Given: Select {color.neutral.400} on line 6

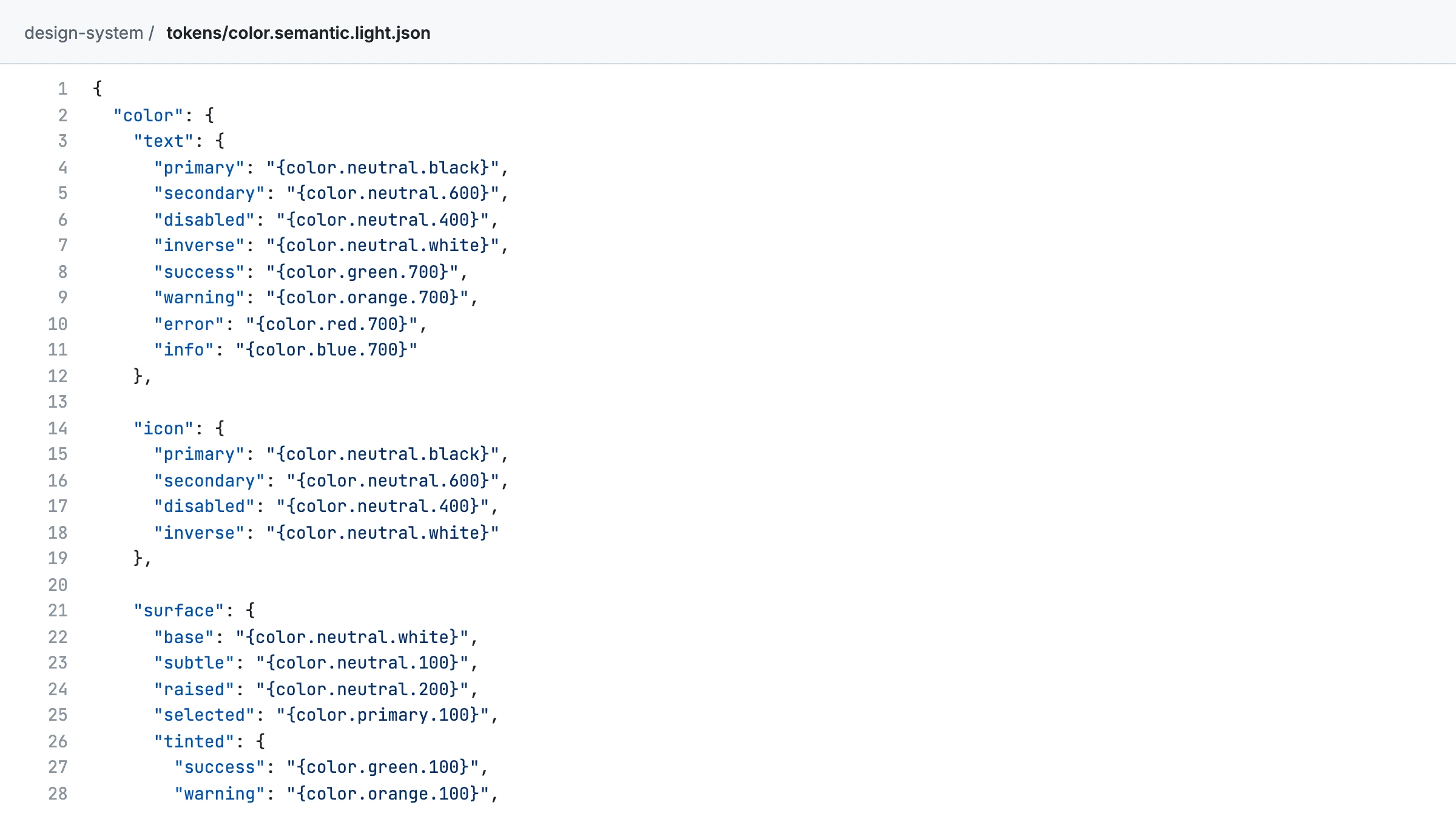Looking at the screenshot, I should [383, 220].
